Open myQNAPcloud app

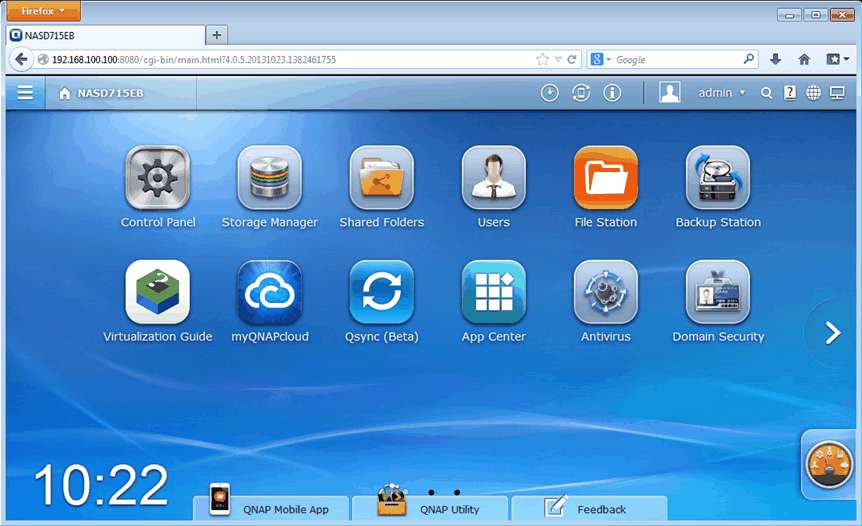tap(269, 293)
